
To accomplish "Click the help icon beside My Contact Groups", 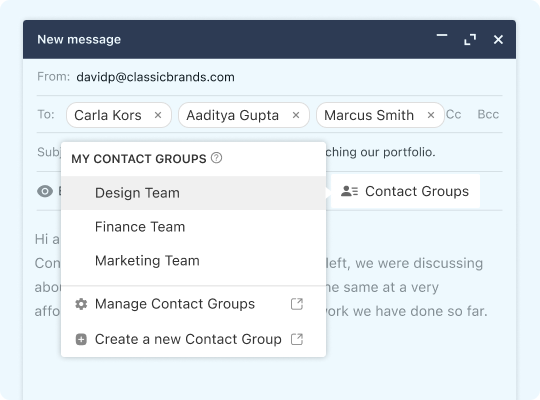I will [x=216, y=158].
